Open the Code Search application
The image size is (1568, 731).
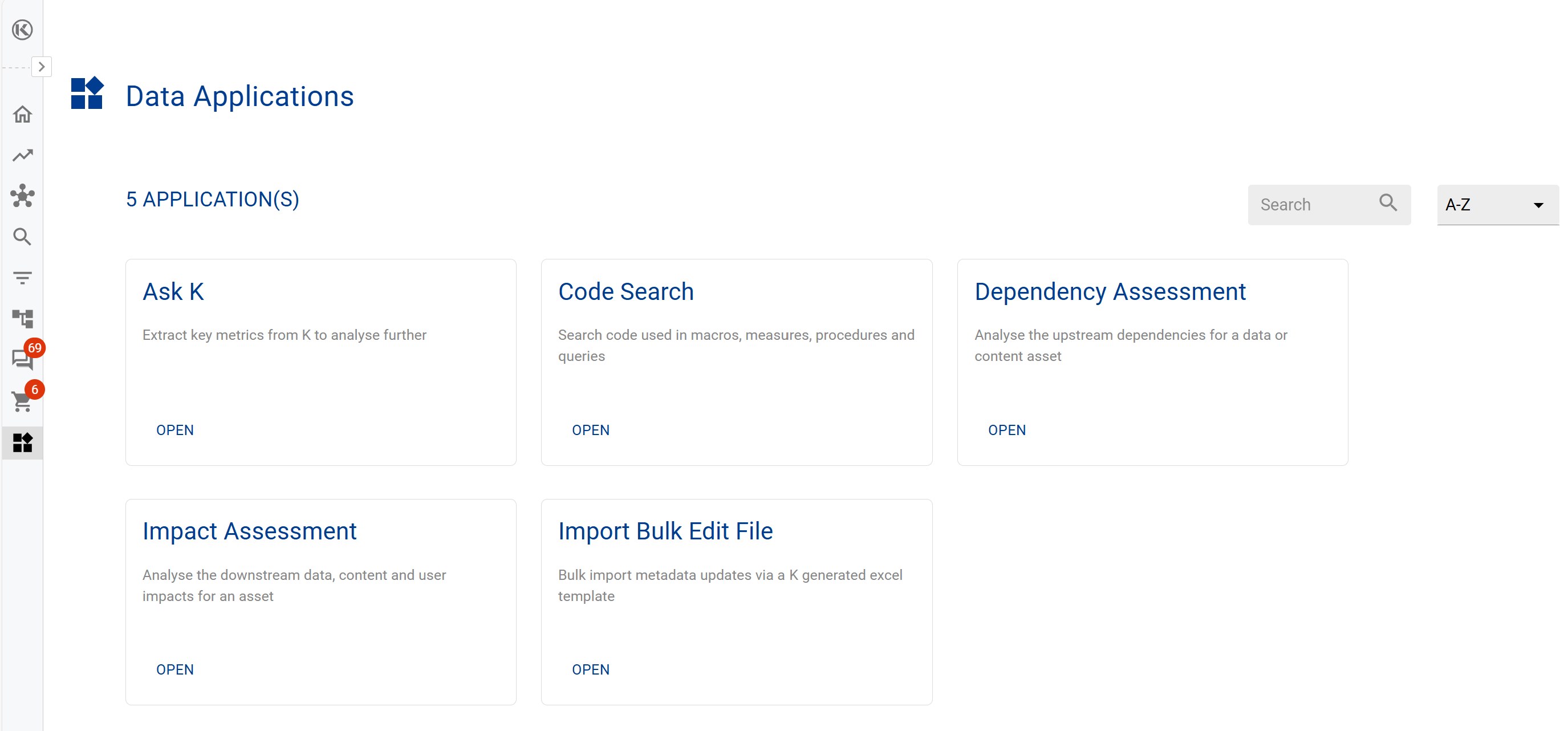[x=591, y=431]
